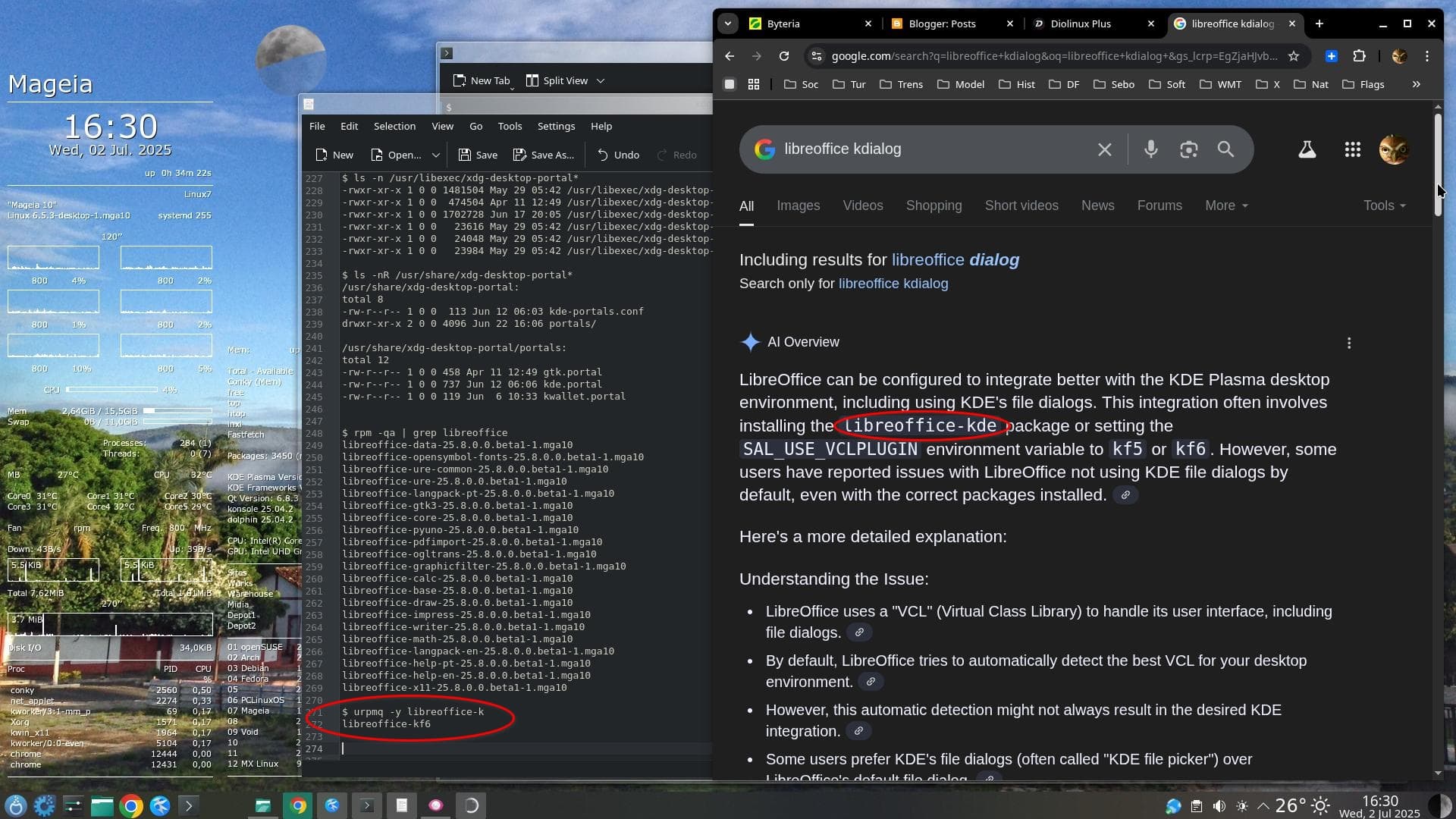Launch Chrome from taskbar pinned icons
The height and width of the screenshot is (819, 1456).
pyautogui.click(x=131, y=805)
